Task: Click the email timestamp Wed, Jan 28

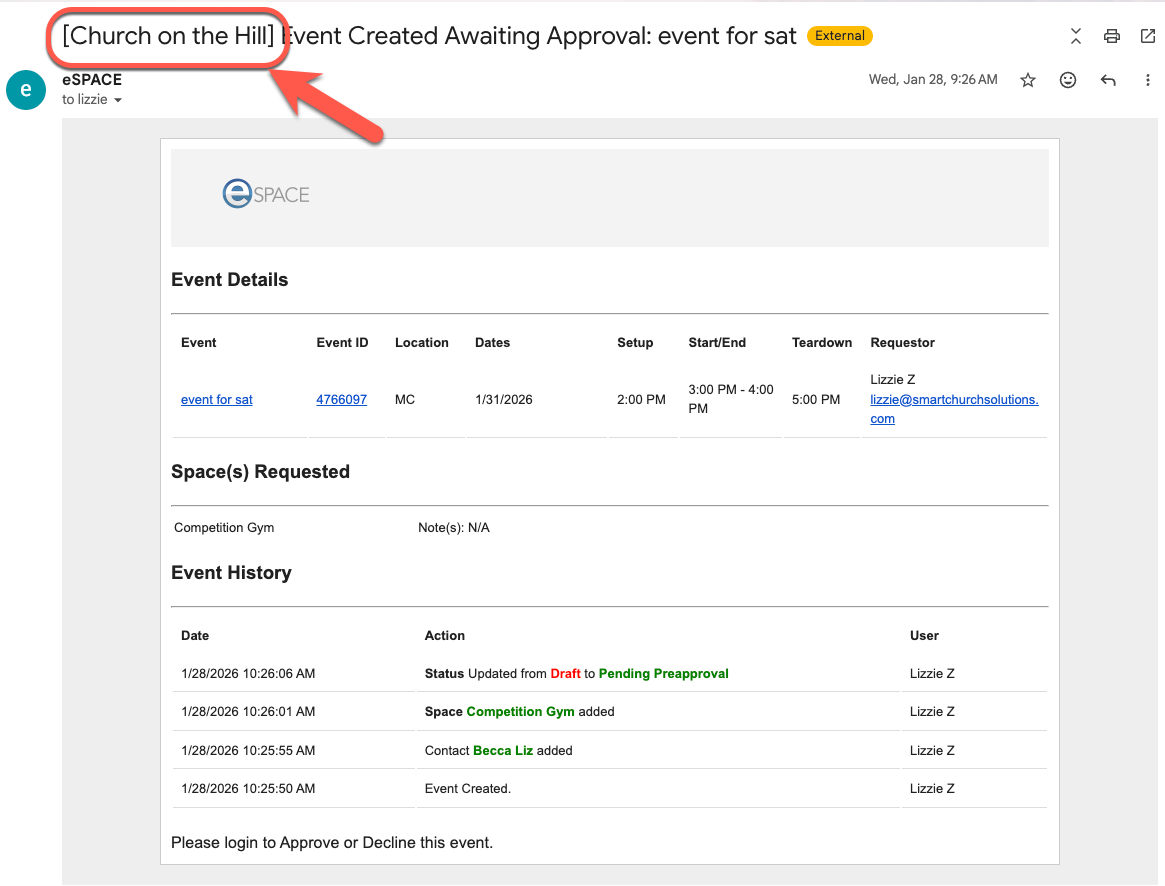Action: 932,80
